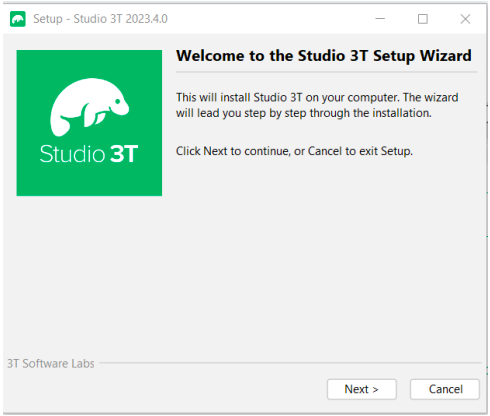Minimize the Setup window

[380, 19]
